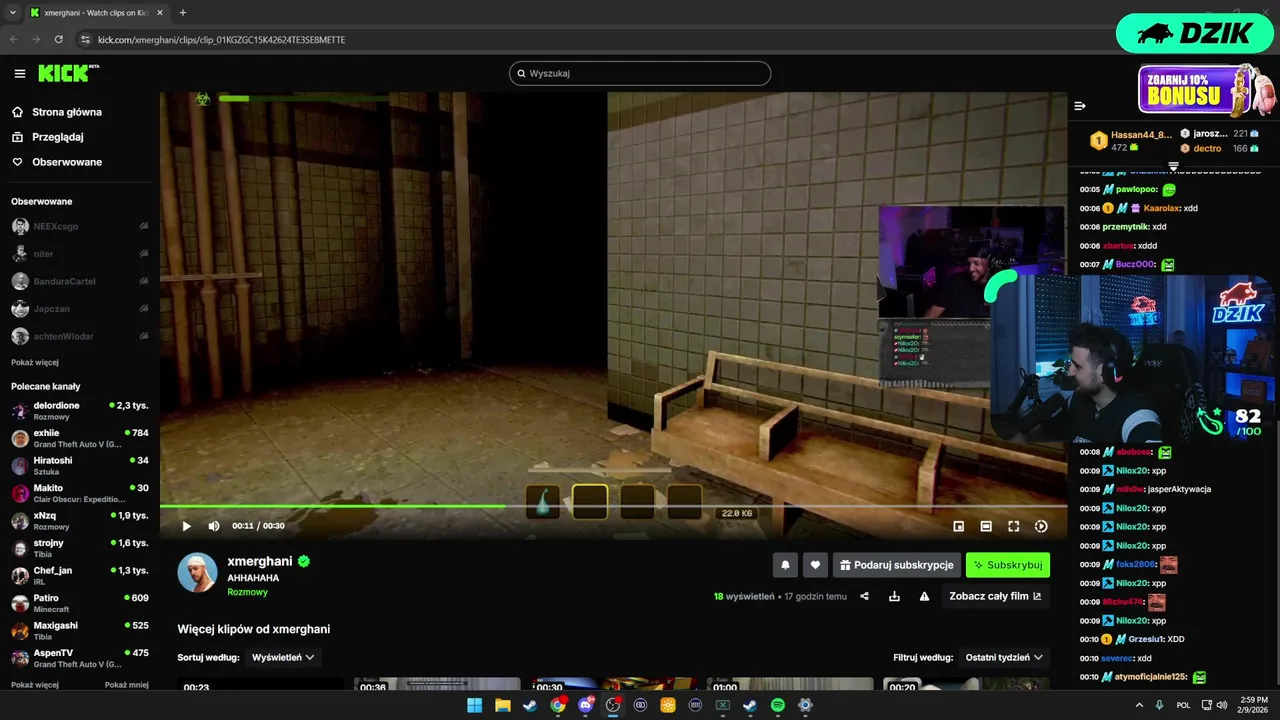1280x720 pixels.
Task: Open Sortuj według Wyświetleń dropdown
Action: (283, 657)
